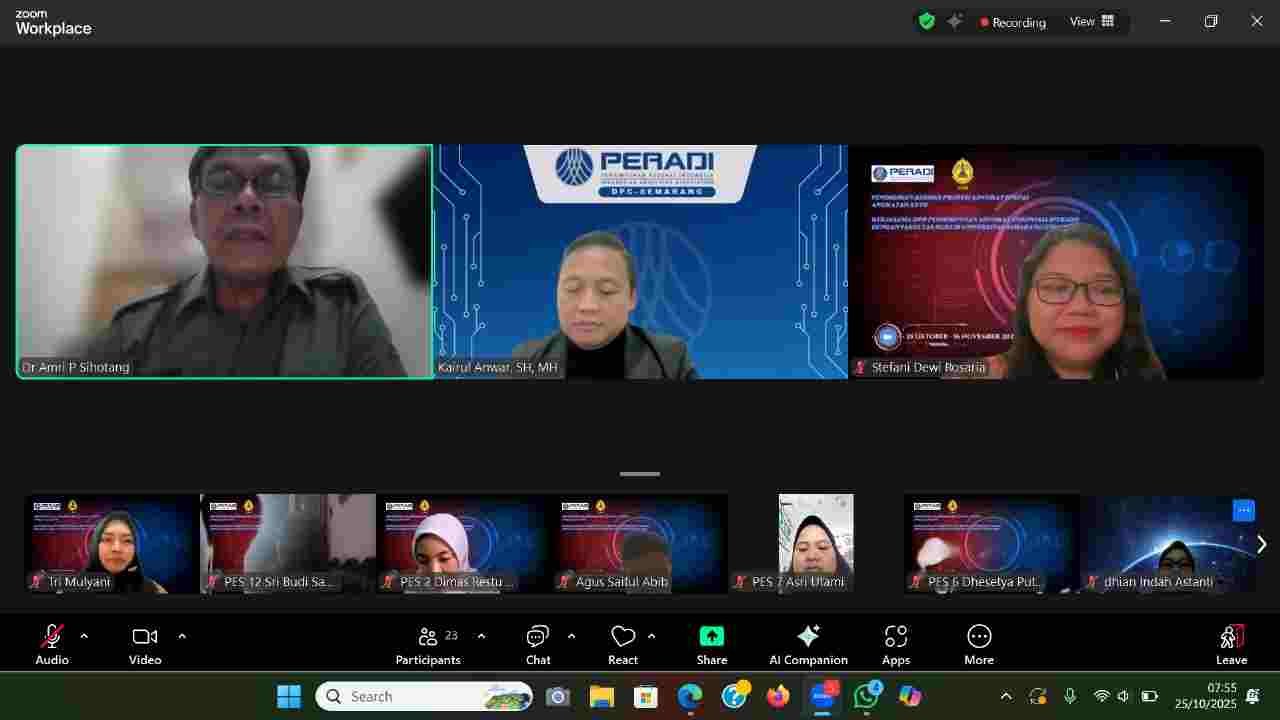Click the More options icon
1280x720 pixels.
coord(978,644)
